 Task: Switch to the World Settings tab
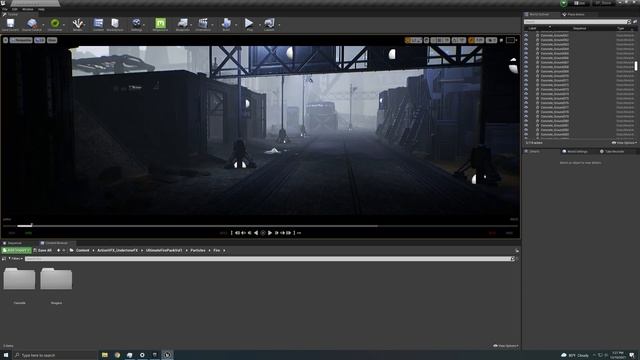tap(577, 151)
